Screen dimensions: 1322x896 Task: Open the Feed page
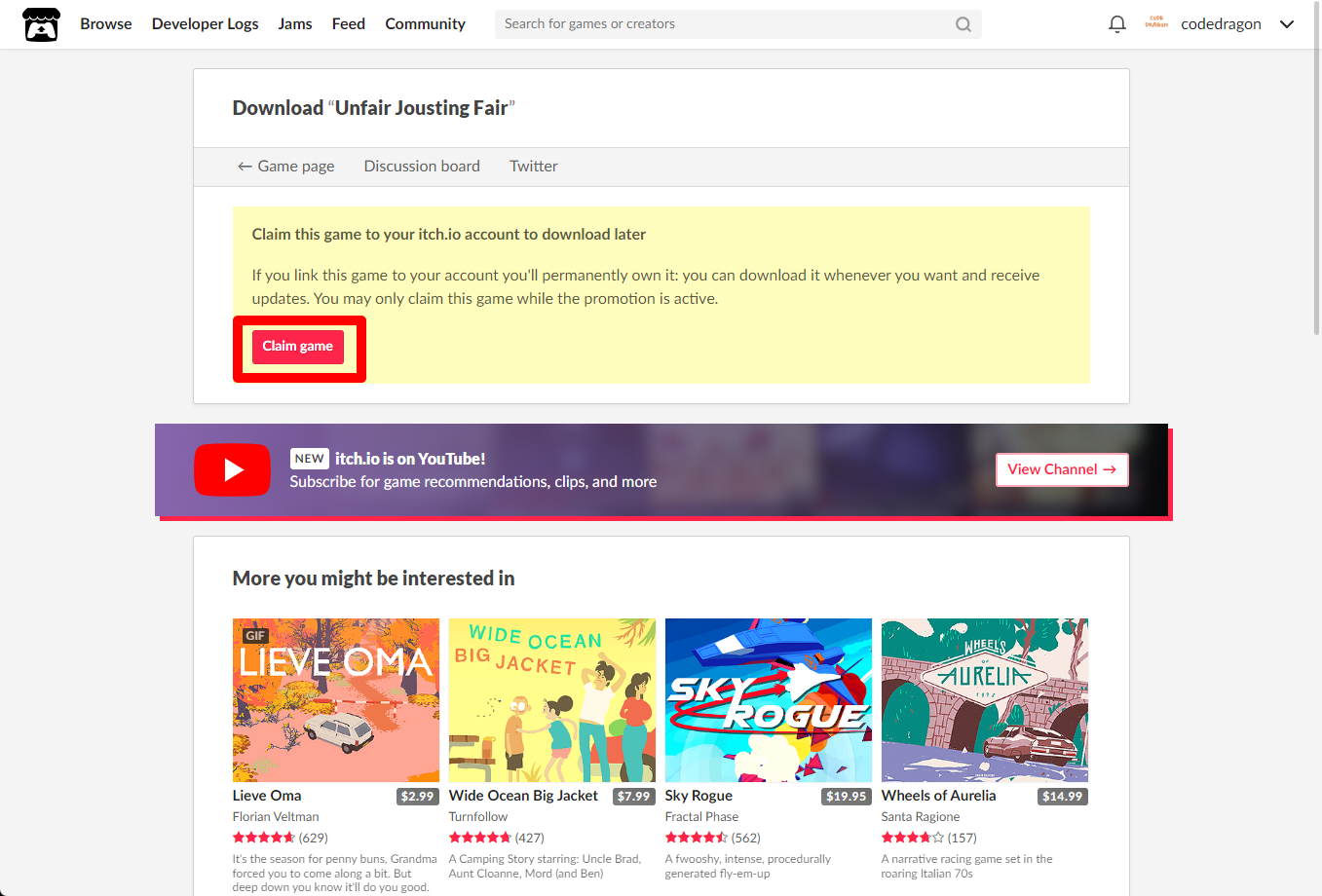pos(349,24)
